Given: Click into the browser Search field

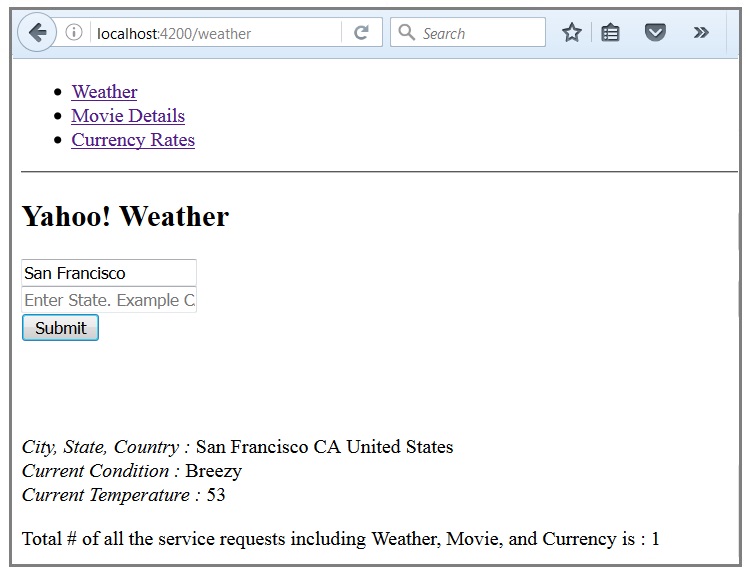Looking at the screenshot, I should point(468,33).
